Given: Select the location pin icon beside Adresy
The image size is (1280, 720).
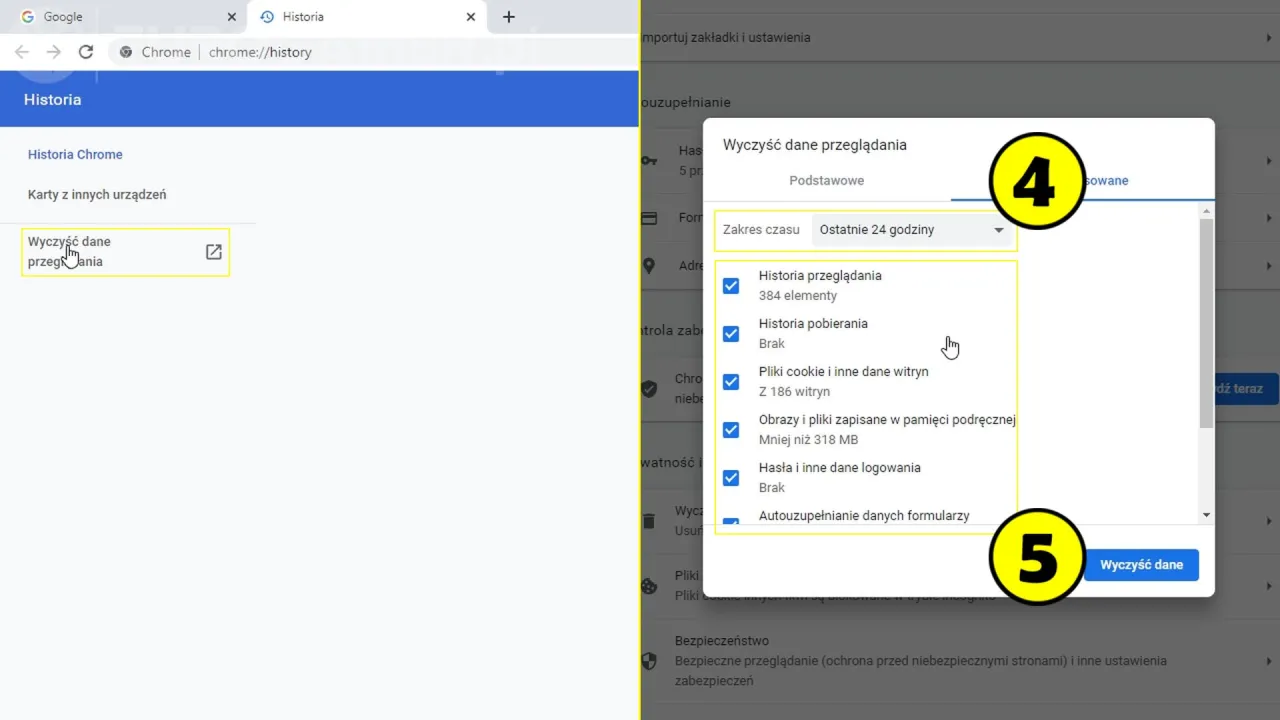Looking at the screenshot, I should pos(649,266).
